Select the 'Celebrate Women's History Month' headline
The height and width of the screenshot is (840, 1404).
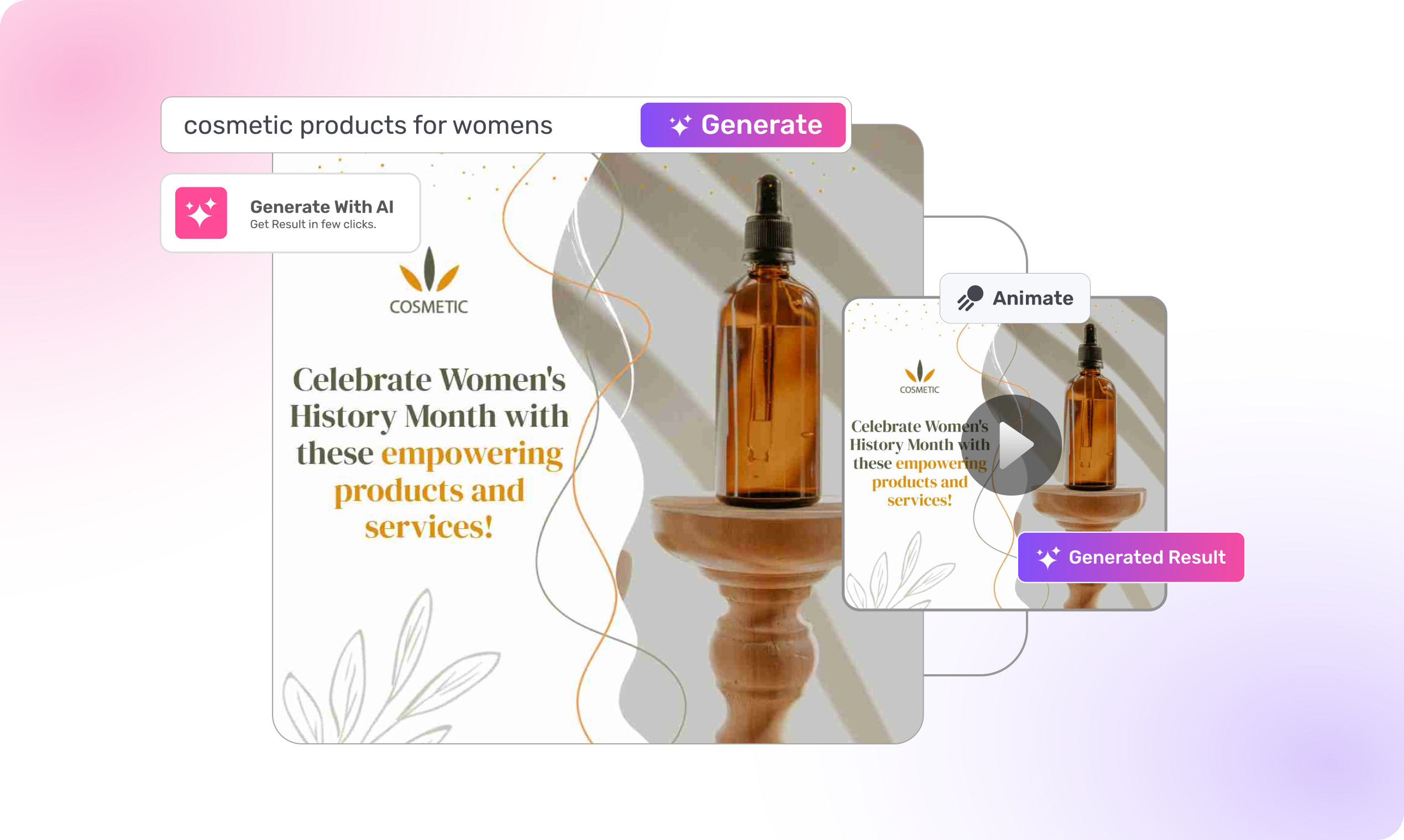click(428, 397)
